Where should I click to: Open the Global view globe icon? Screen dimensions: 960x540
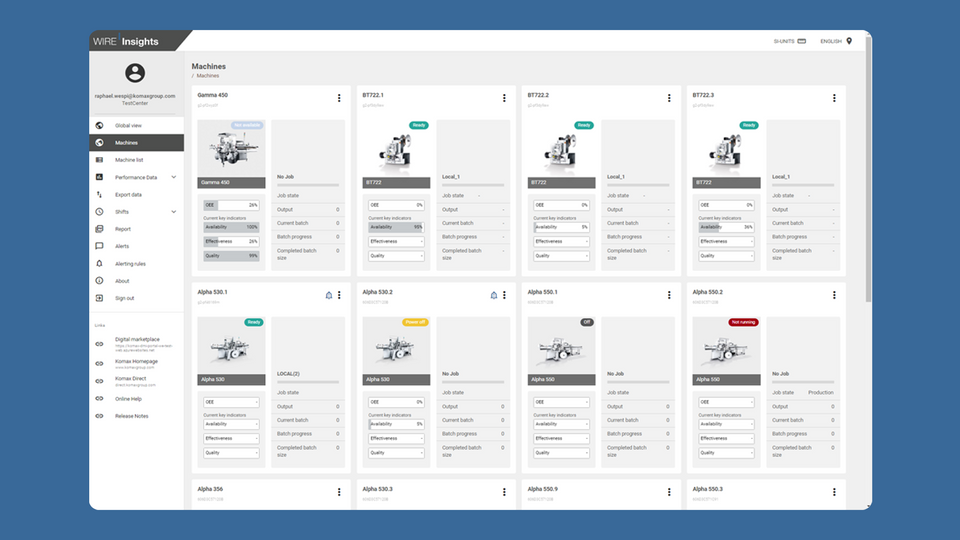(99, 126)
